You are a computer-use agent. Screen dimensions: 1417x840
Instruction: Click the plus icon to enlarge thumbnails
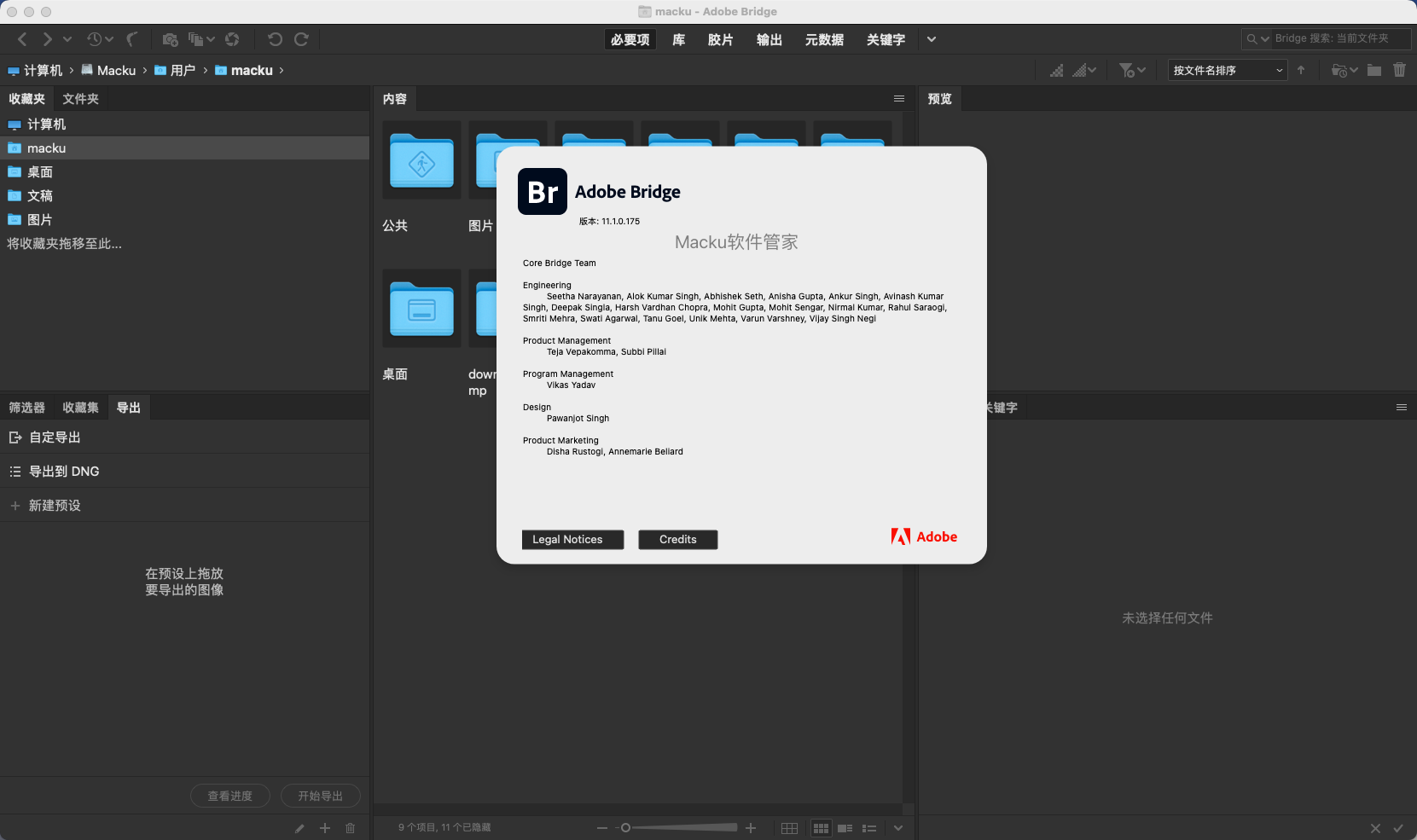751,828
